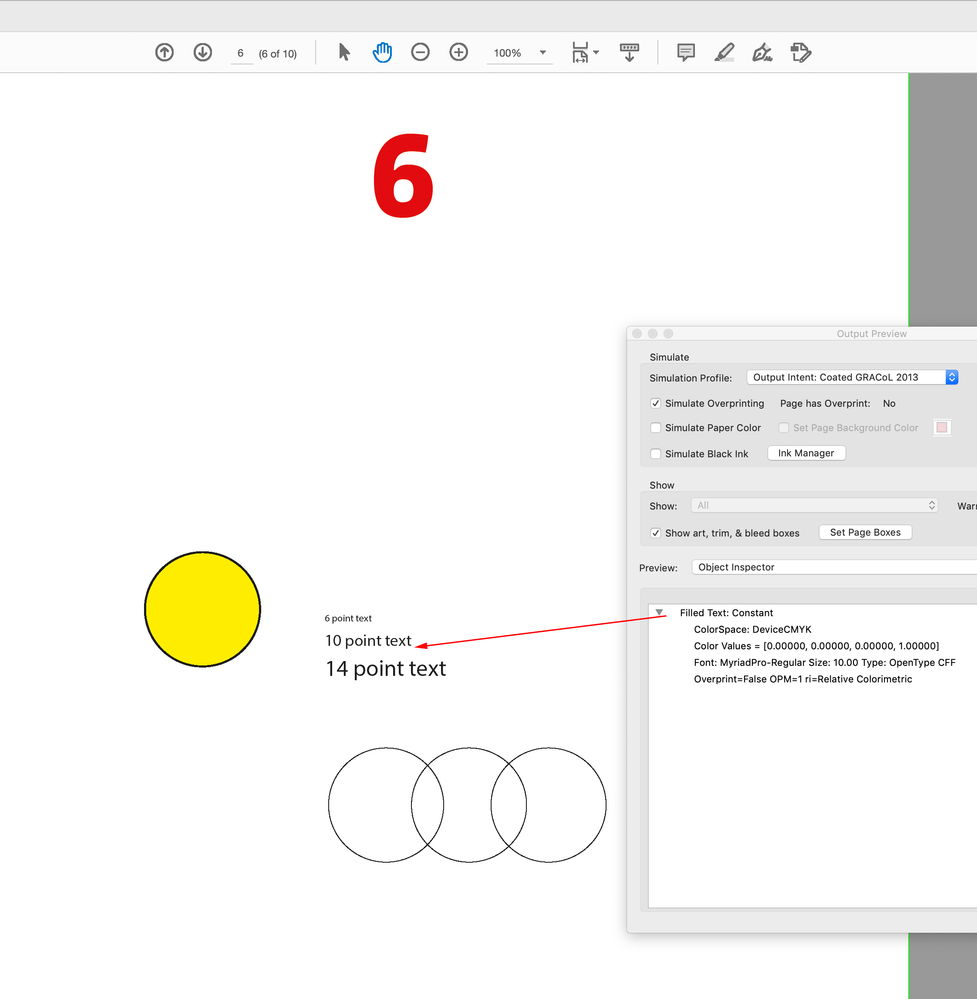This screenshot has width=977, height=999.
Task: Open the sign document pen tool
Action: pos(762,52)
